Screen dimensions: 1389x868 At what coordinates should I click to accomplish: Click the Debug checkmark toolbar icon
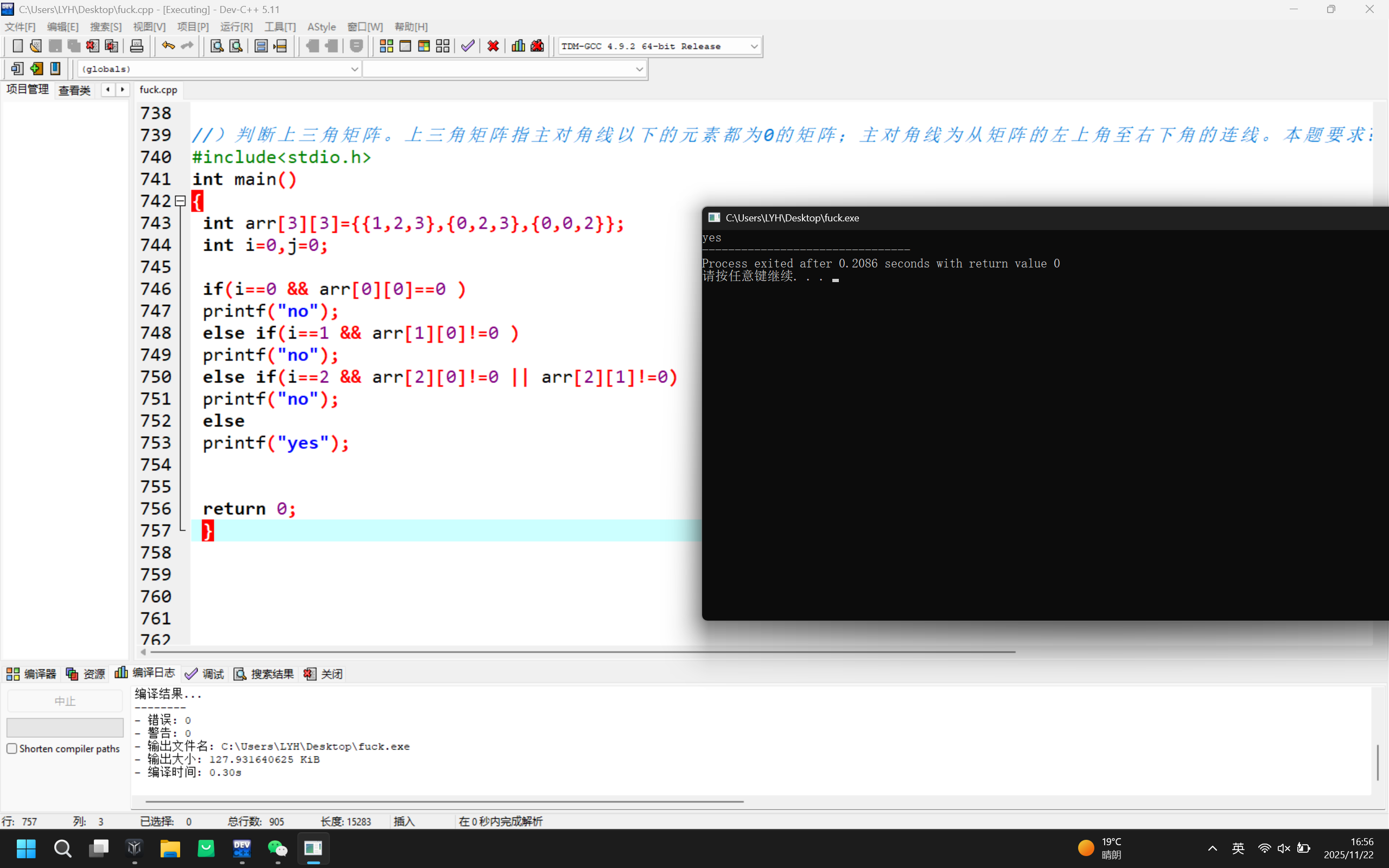pyautogui.click(x=468, y=46)
